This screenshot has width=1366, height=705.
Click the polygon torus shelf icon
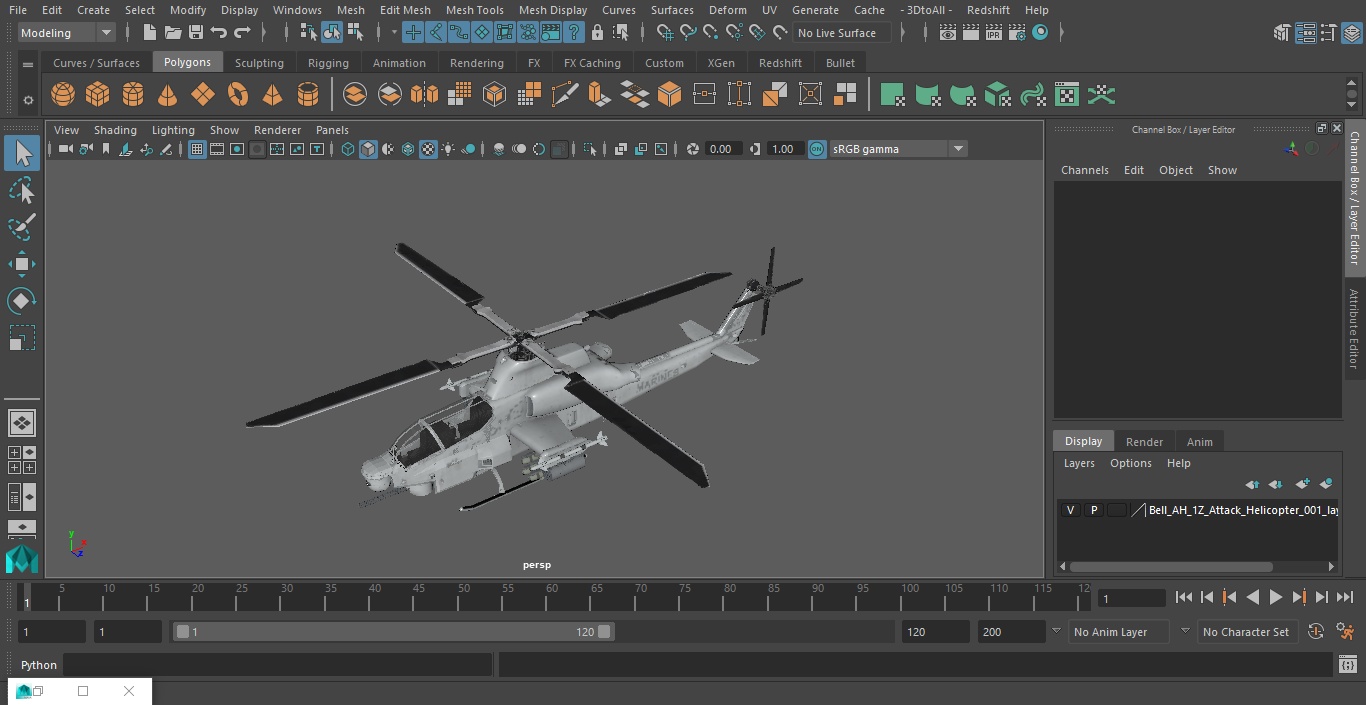pos(238,95)
